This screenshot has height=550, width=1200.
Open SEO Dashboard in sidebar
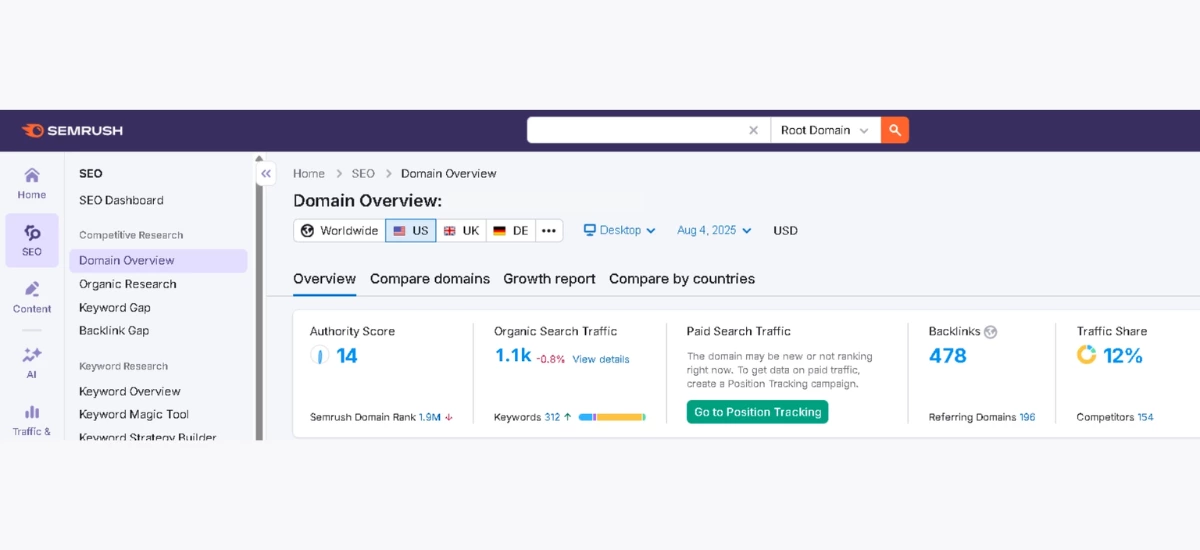(121, 200)
